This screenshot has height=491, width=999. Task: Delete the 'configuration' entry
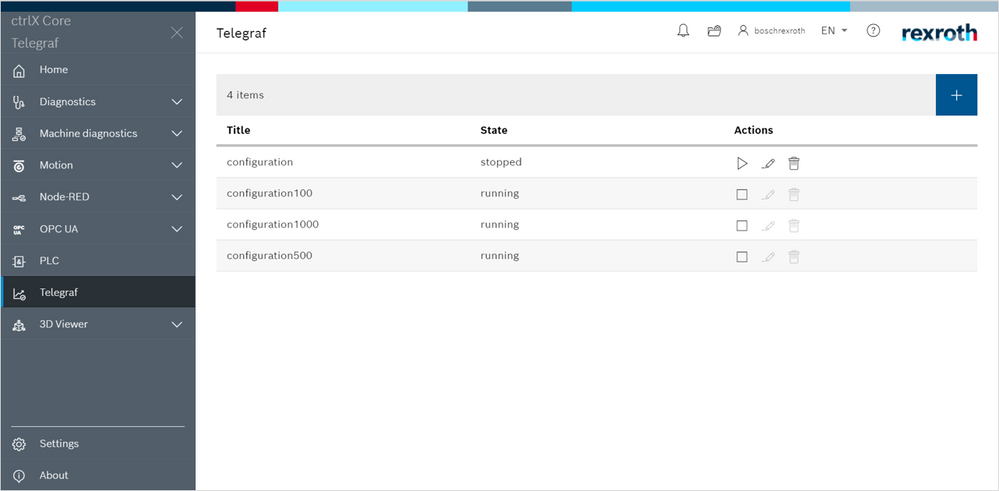(x=793, y=164)
